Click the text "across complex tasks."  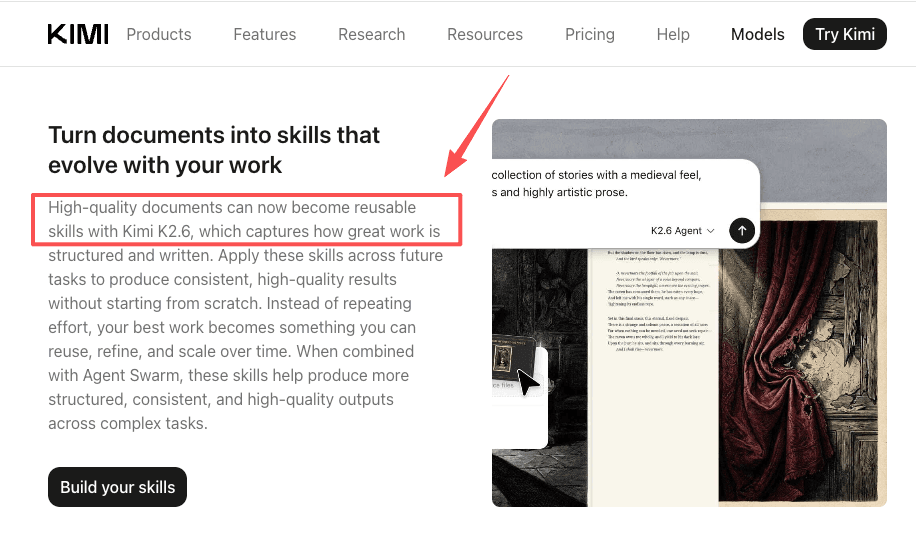[128, 423]
